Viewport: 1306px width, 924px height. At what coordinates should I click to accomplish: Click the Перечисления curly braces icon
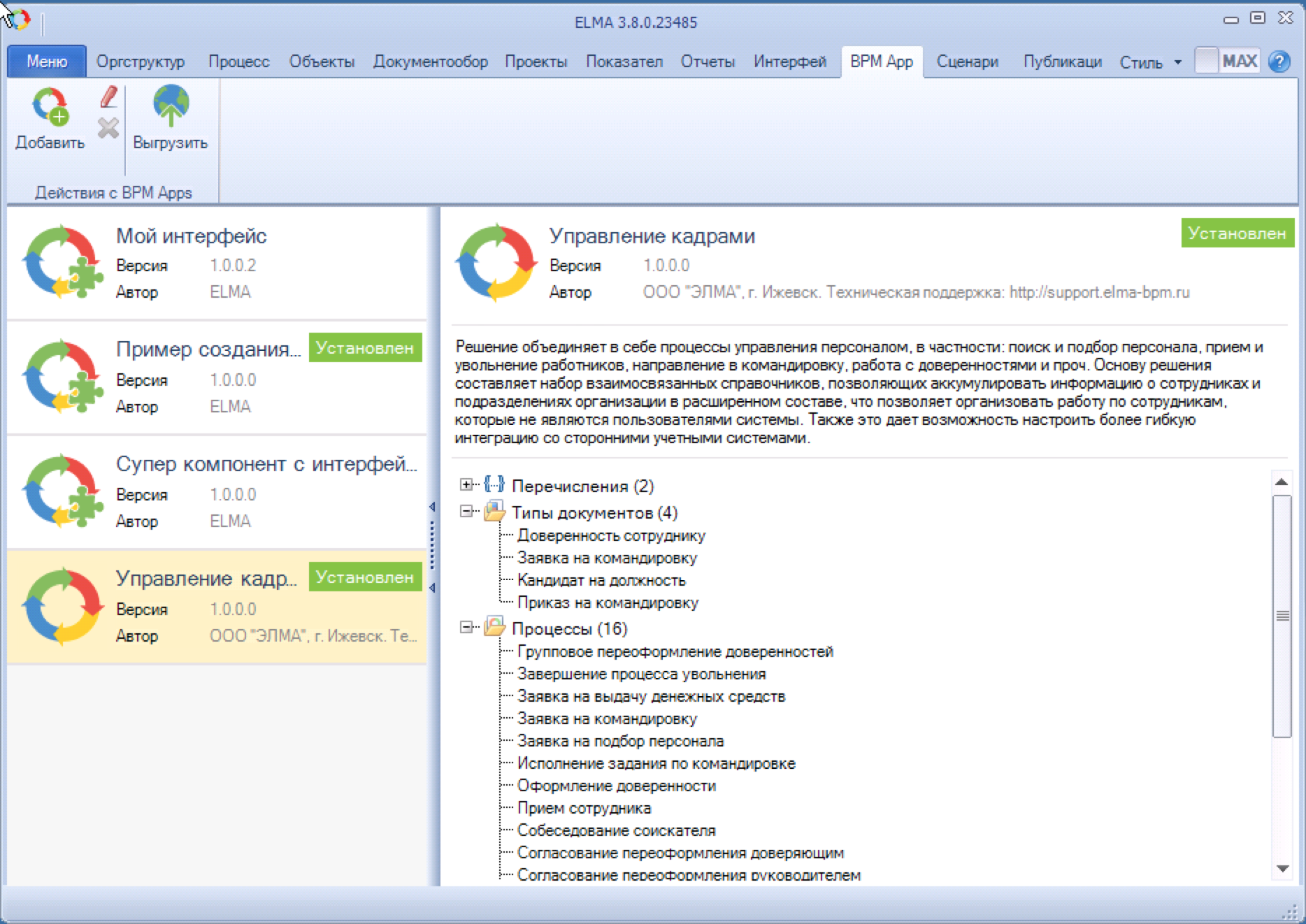tap(494, 484)
